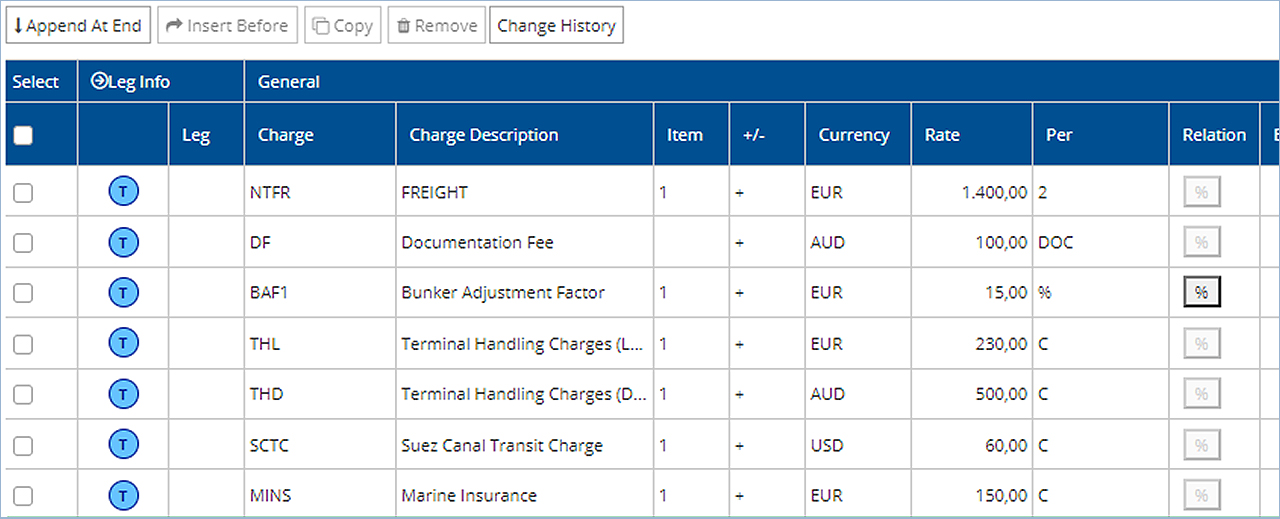Click the Insert Before toolbar button

coord(227,26)
